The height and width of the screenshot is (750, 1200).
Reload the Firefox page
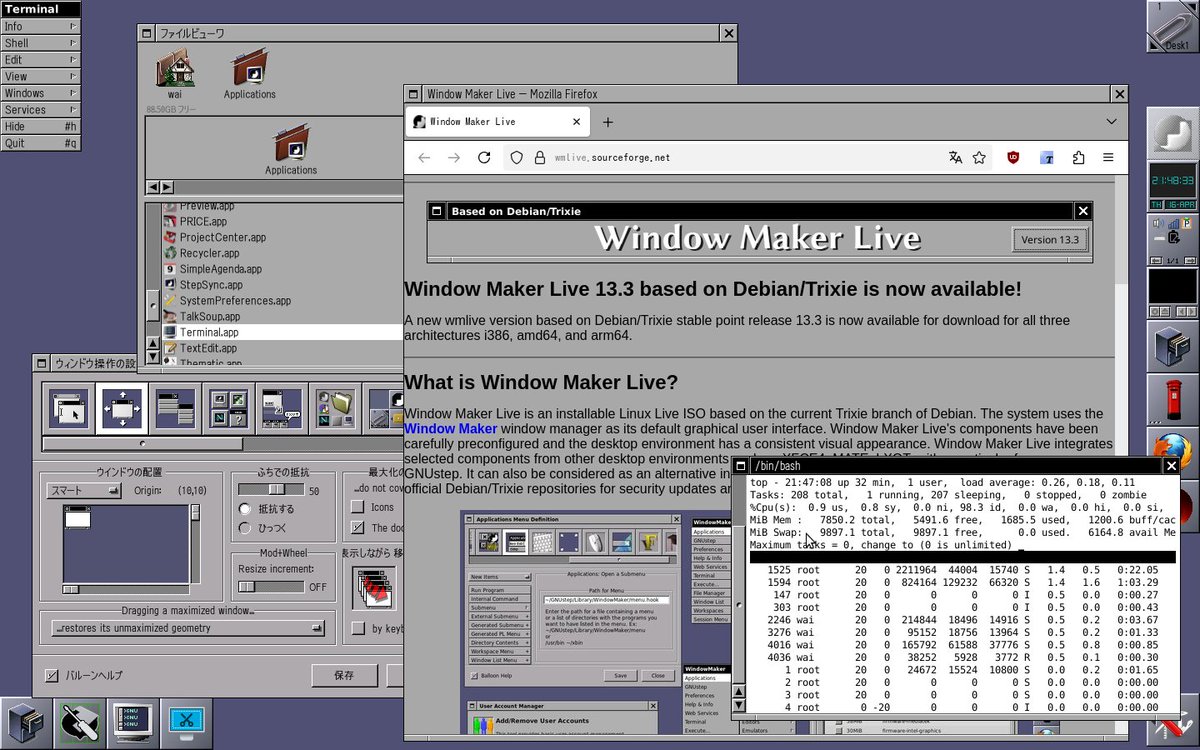click(x=484, y=158)
